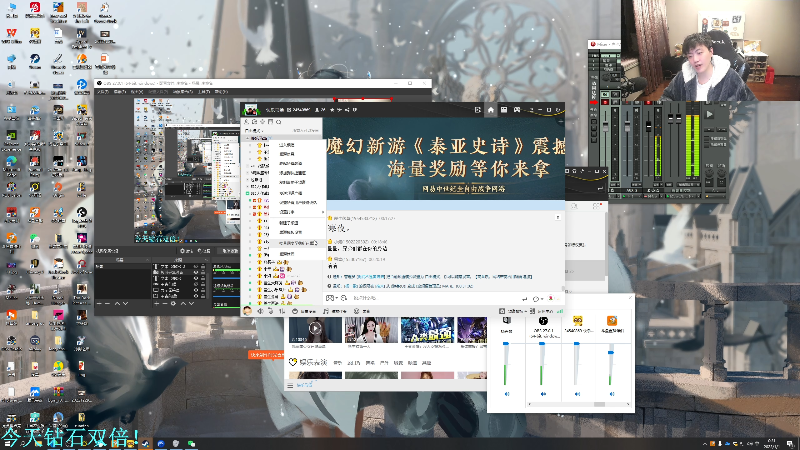Open source settings gear under OBS Sources list
The image size is (800, 450).
click(x=173, y=304)
